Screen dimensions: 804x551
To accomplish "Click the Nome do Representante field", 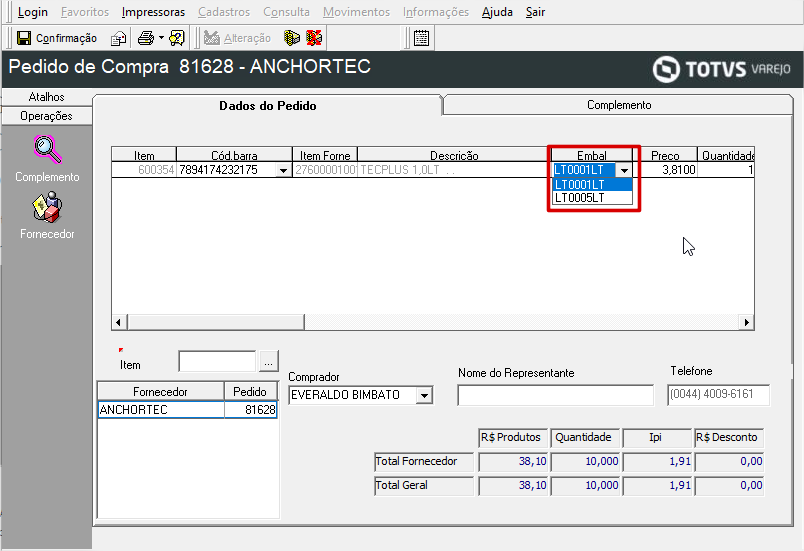I will pyautogui.click(x=556, y=395).
